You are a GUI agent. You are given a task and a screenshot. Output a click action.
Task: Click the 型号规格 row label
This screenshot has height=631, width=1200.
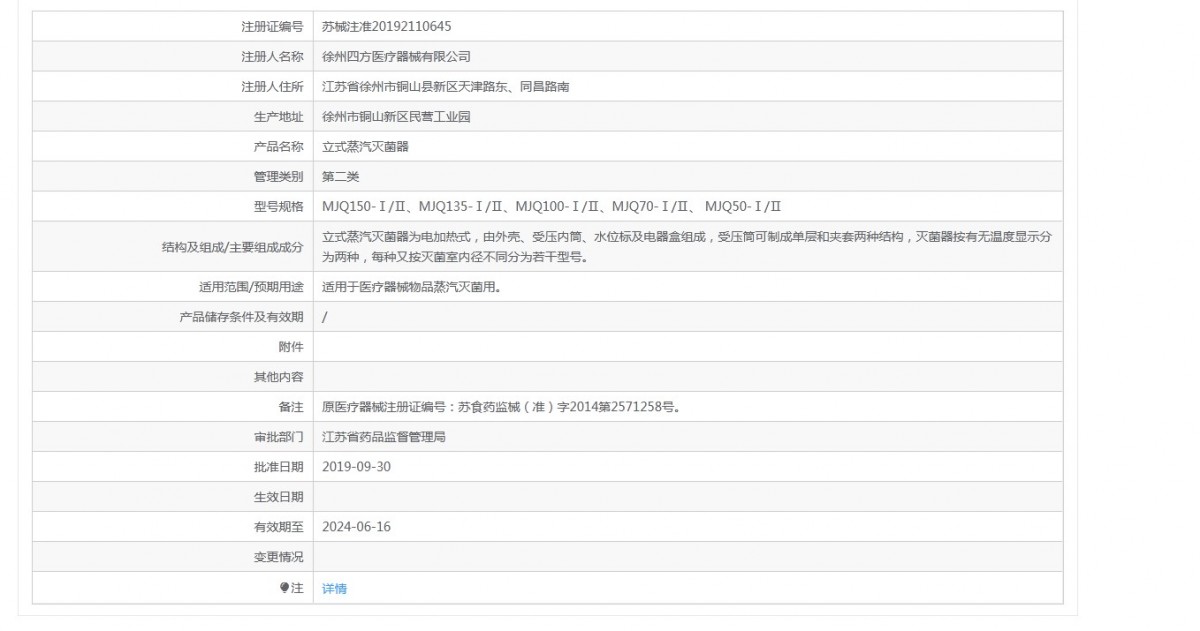tap(278, 207)
